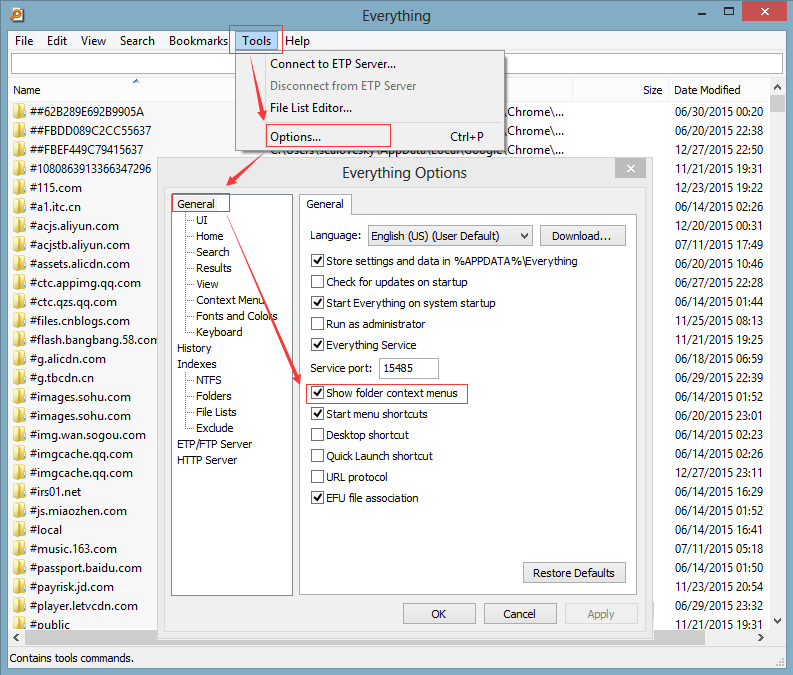Click folder icon of #payrisk.jd.com
793x675 pixels.
[x=19, y=587]
